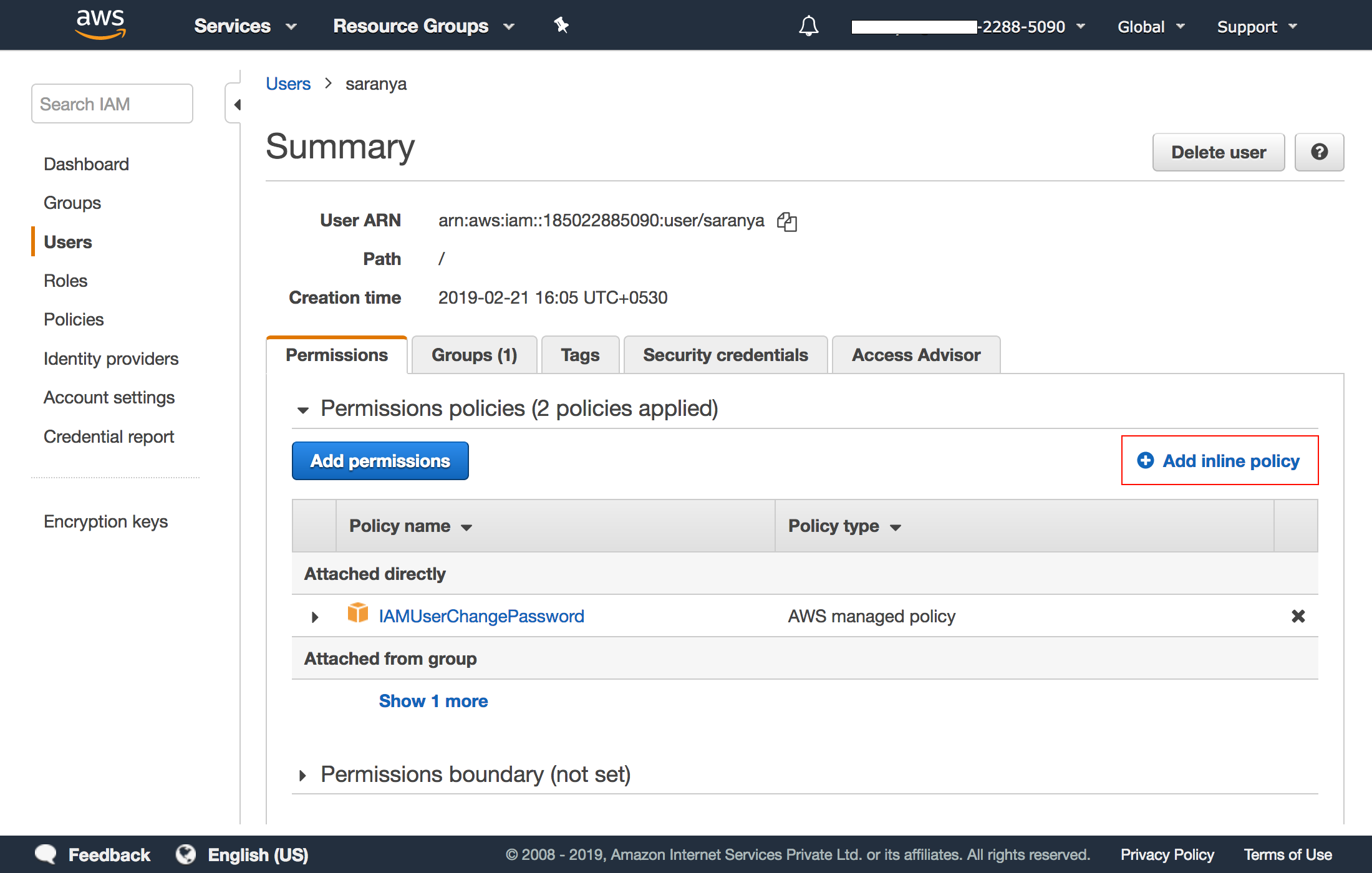Open the Groups (1) tab
The width and height of the screenshot is (1372, 873).
474,355
